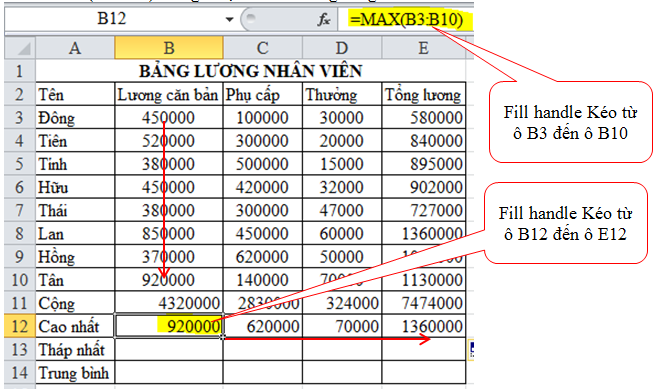Click cell with value 100000

262,118
